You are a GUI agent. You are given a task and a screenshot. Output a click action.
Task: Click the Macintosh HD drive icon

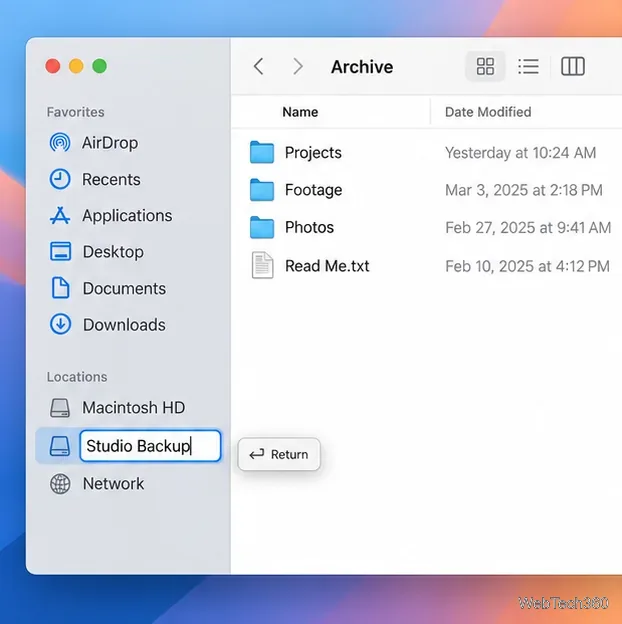[x=60, y=408]
